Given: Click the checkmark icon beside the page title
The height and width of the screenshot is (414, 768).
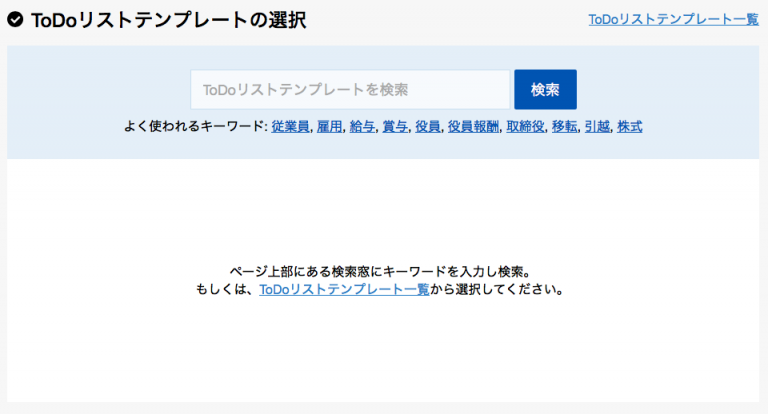Looking at the screenshot, I should tap(15, 19).
